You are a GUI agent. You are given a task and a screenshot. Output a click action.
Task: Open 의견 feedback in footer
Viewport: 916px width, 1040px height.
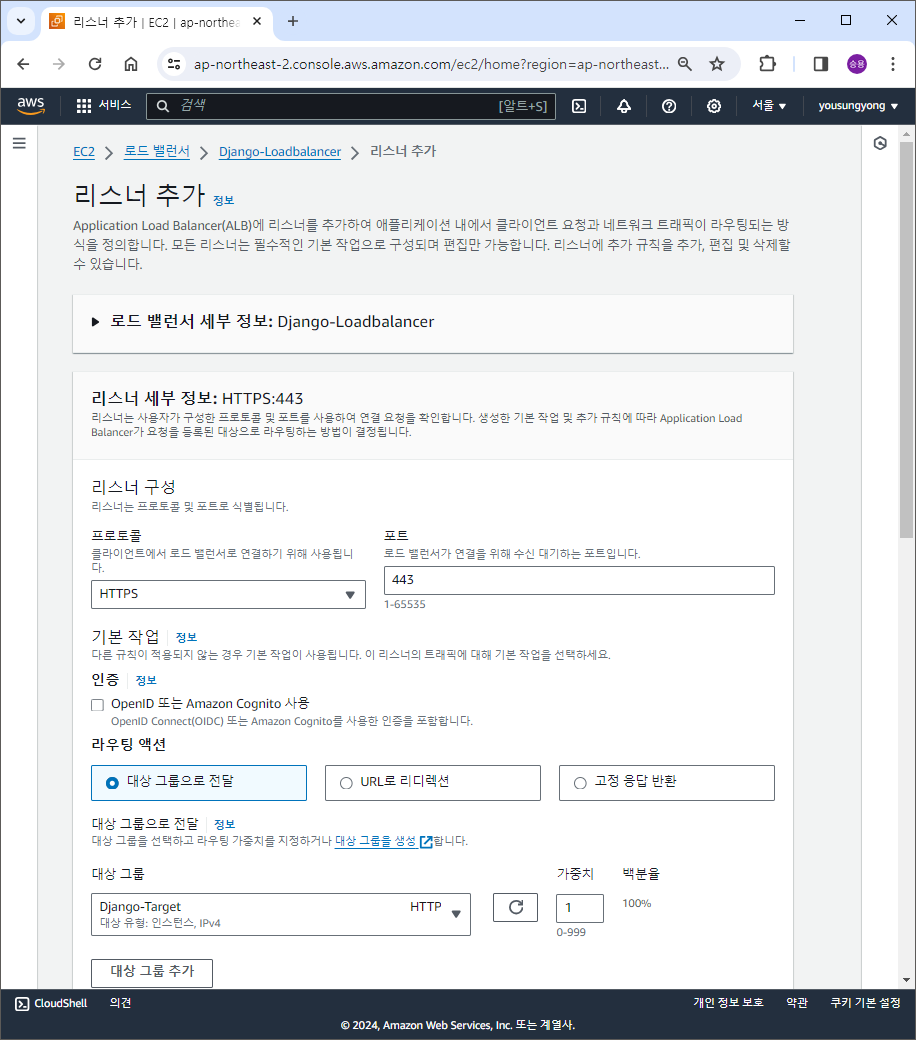[x=120, y=1004]
